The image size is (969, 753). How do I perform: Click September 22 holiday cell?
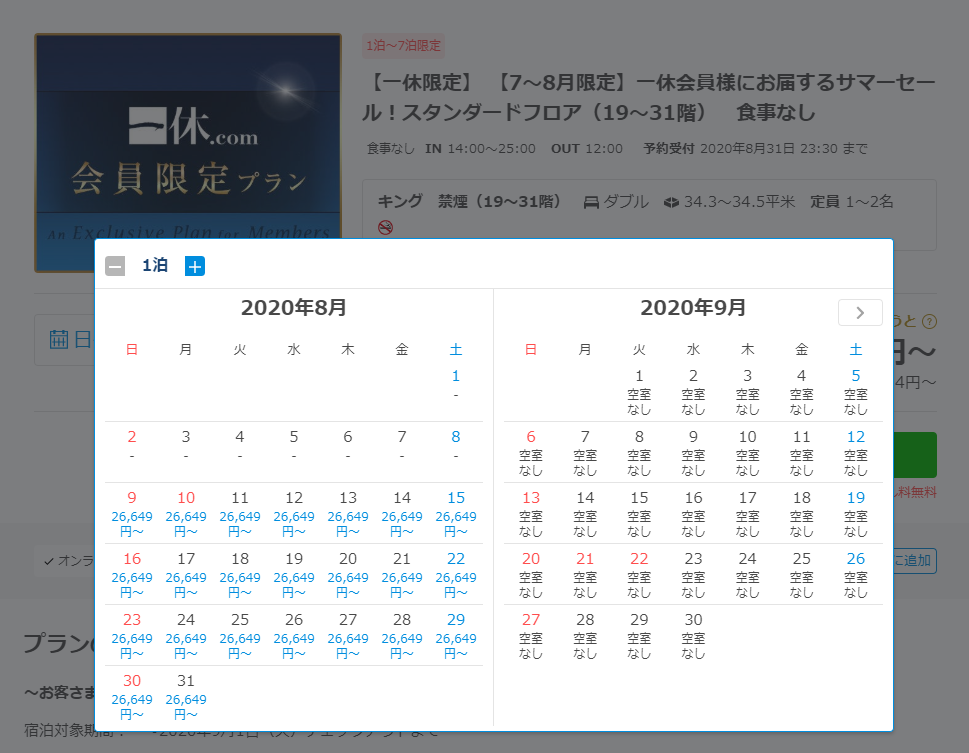pyautogui.click(x=639, y=574)
